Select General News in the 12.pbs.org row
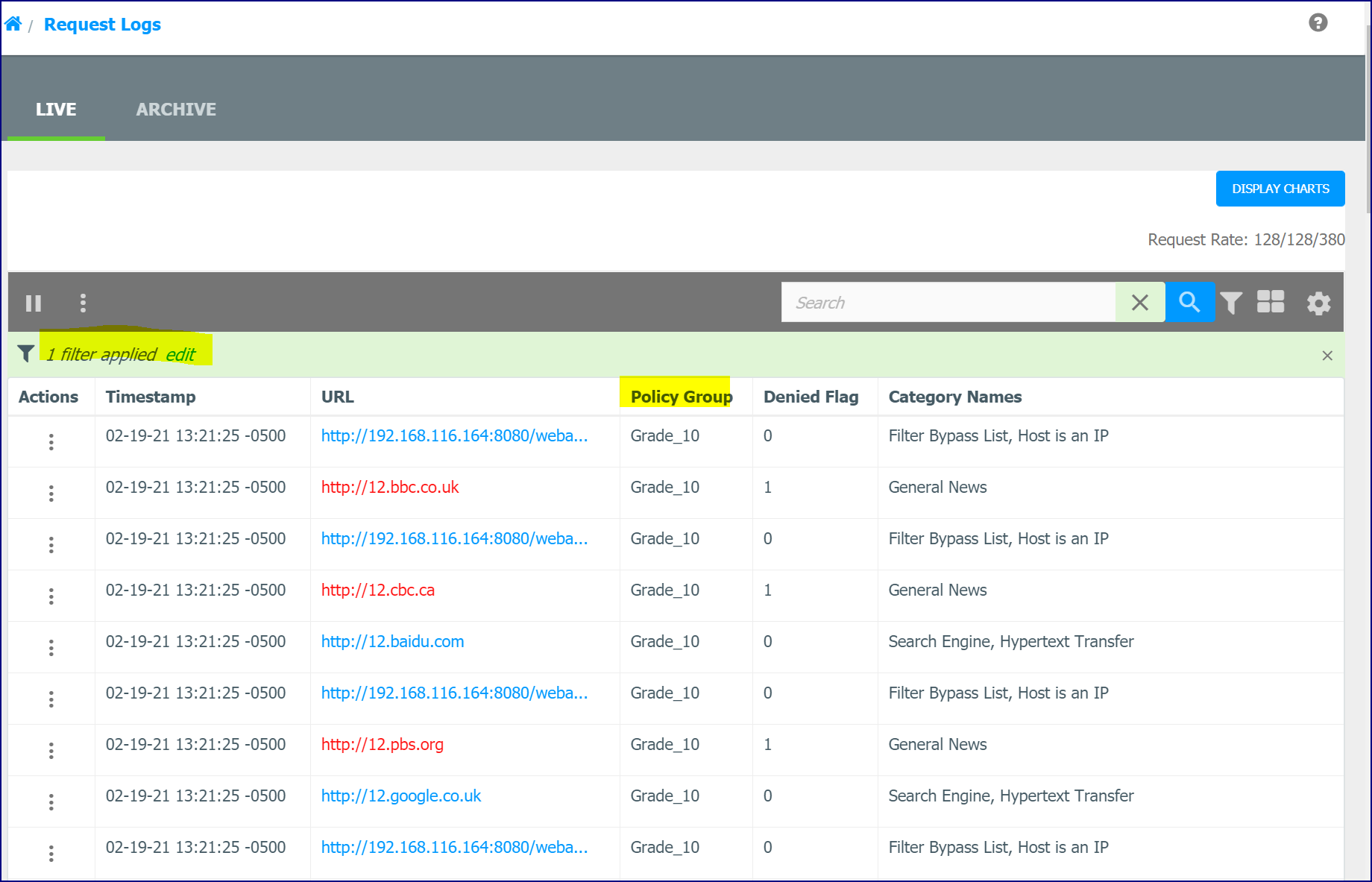The width and height of the screenshot is (1372, 882). pos(938,745)
